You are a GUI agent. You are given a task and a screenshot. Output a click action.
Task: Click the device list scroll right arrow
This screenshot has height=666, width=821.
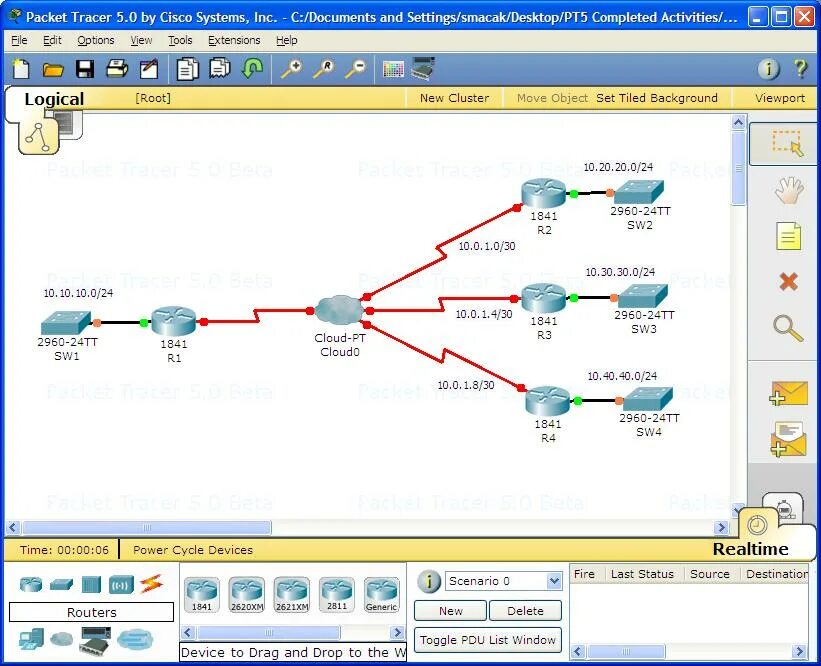pos(398,632)
